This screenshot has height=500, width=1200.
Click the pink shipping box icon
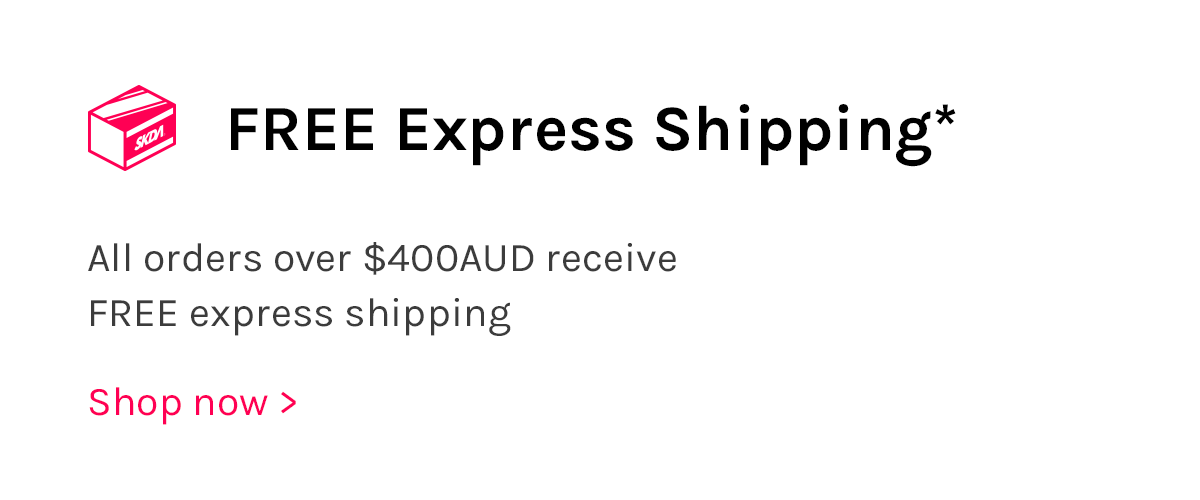click(132, 128)
